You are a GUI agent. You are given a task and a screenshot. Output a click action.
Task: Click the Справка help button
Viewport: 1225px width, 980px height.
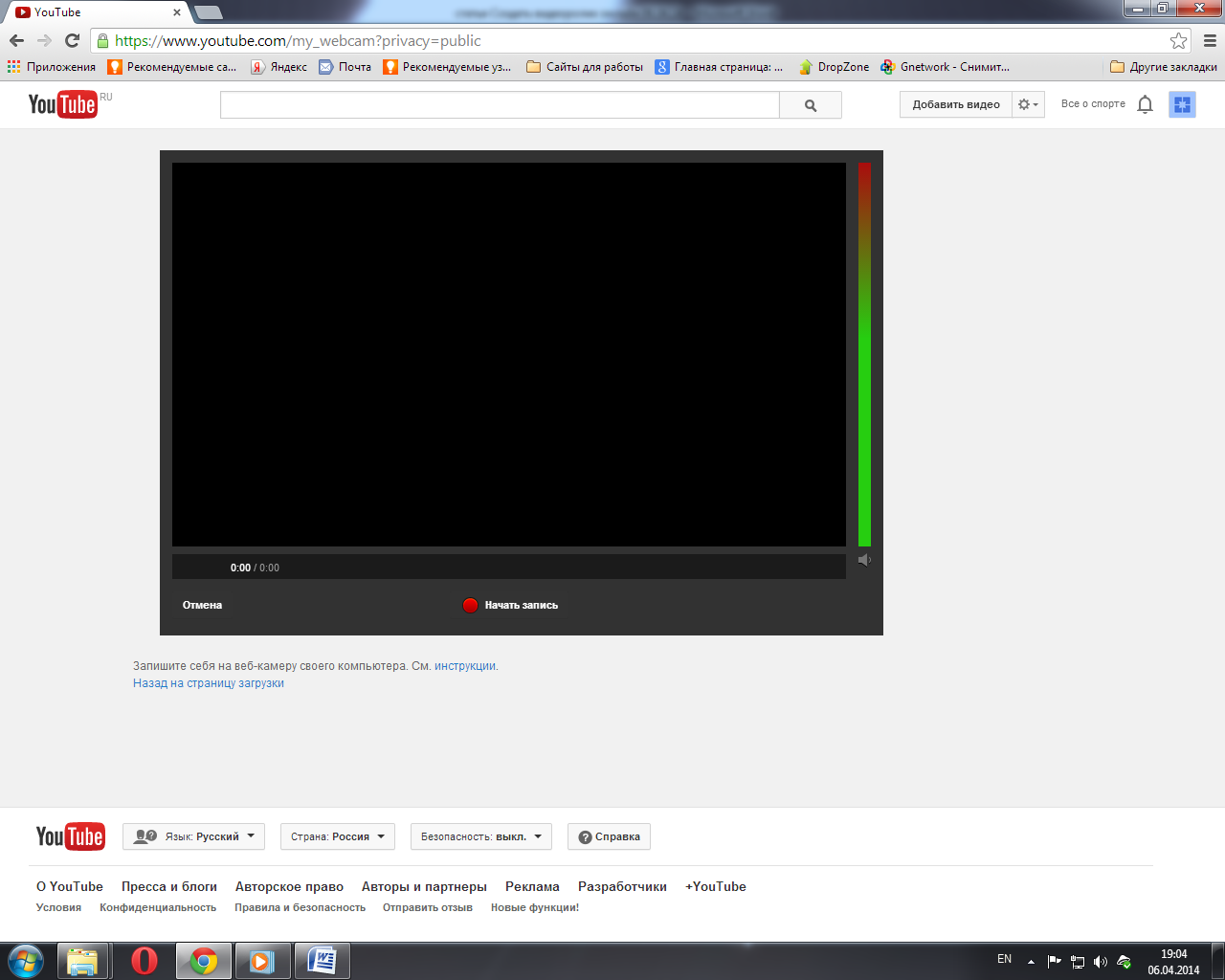click(x=609, y=836)
